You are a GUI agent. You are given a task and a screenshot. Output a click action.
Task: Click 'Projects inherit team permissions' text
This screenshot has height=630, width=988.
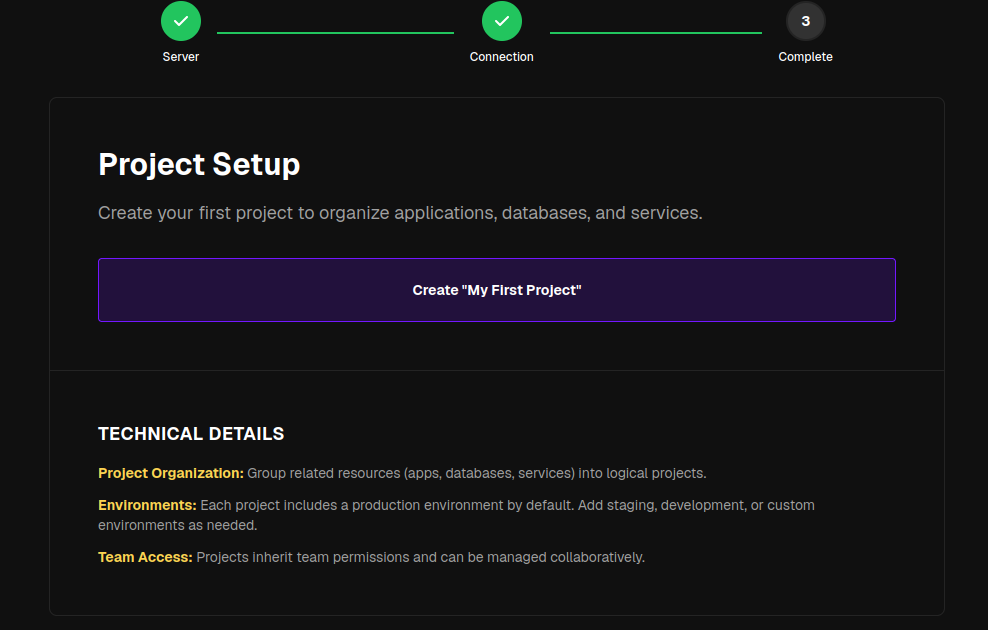tap(420, 557)
